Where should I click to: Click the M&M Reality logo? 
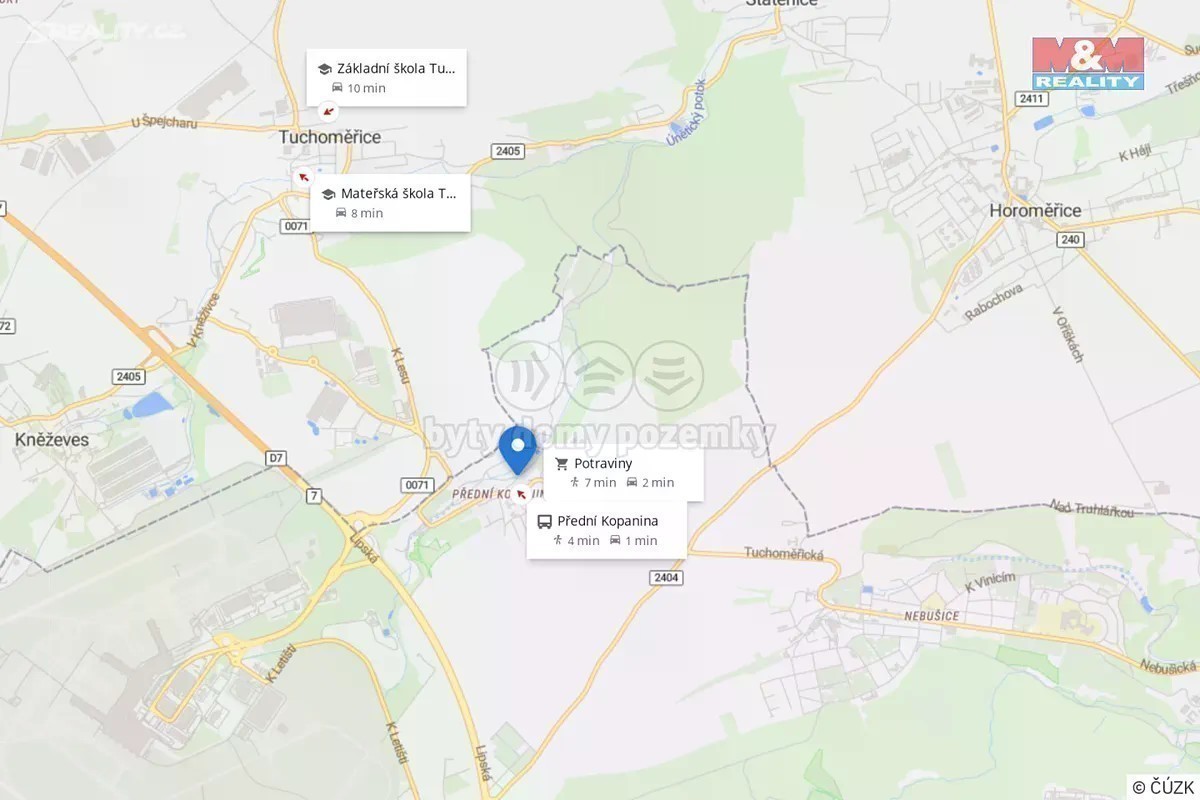[1088, 63]
